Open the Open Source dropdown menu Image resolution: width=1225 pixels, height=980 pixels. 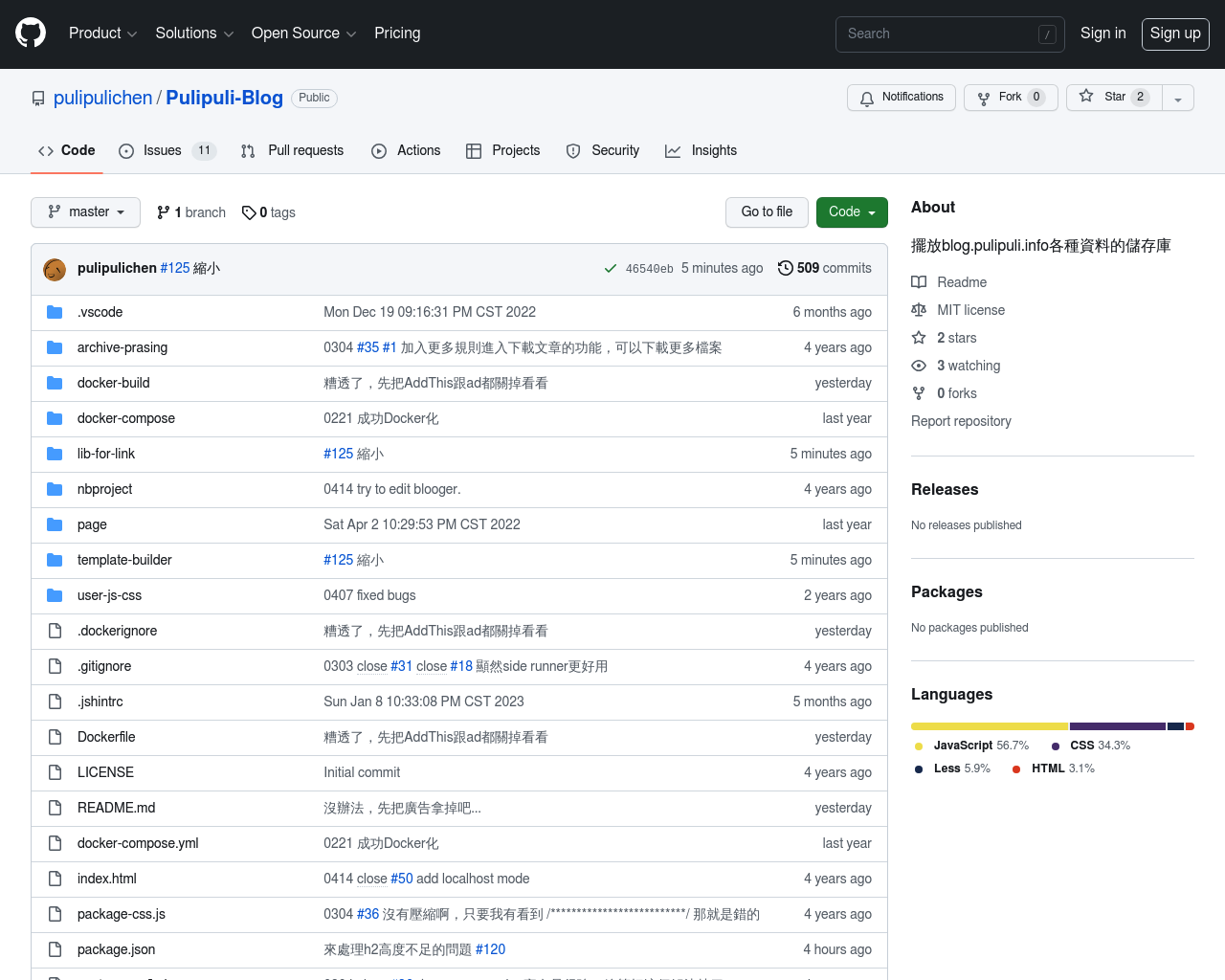coord(304,33)
